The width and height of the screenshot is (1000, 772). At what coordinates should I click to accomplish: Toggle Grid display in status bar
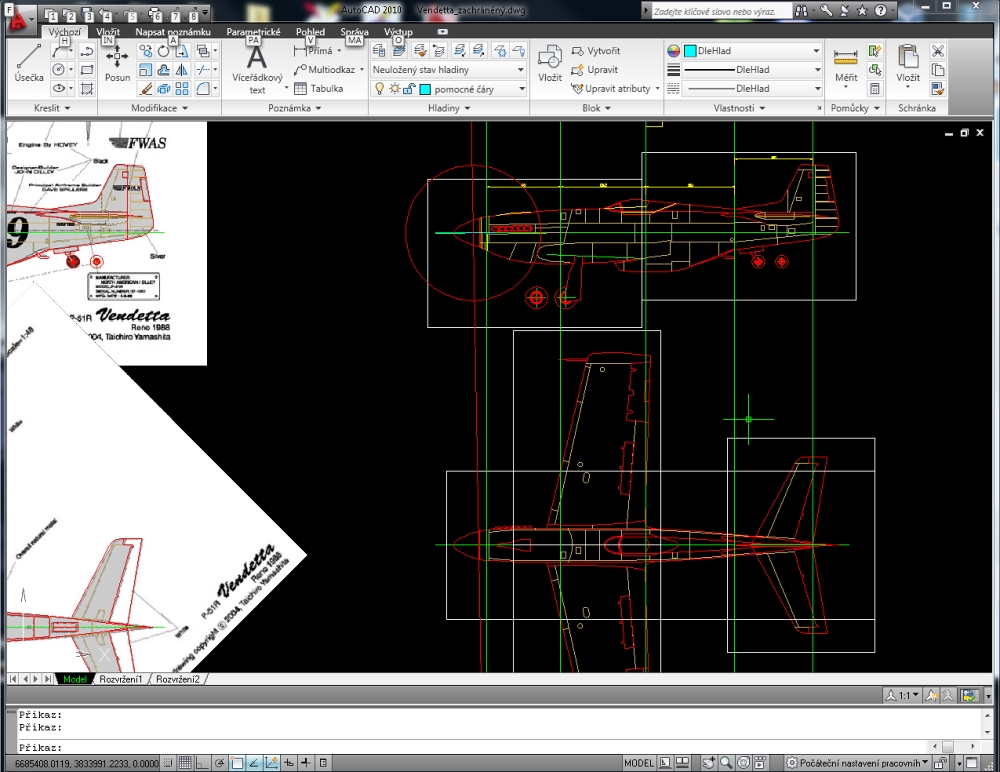pos(185,762)
